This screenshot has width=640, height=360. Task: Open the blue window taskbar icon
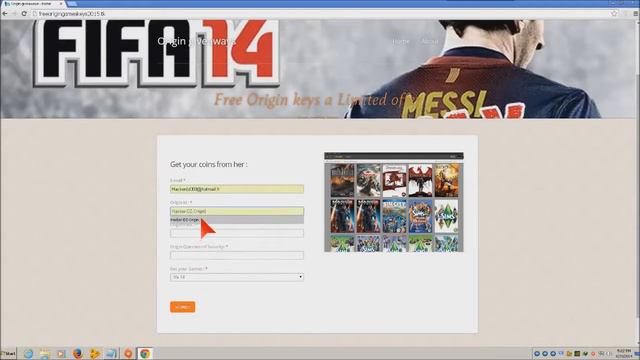[x=111, y=353]
